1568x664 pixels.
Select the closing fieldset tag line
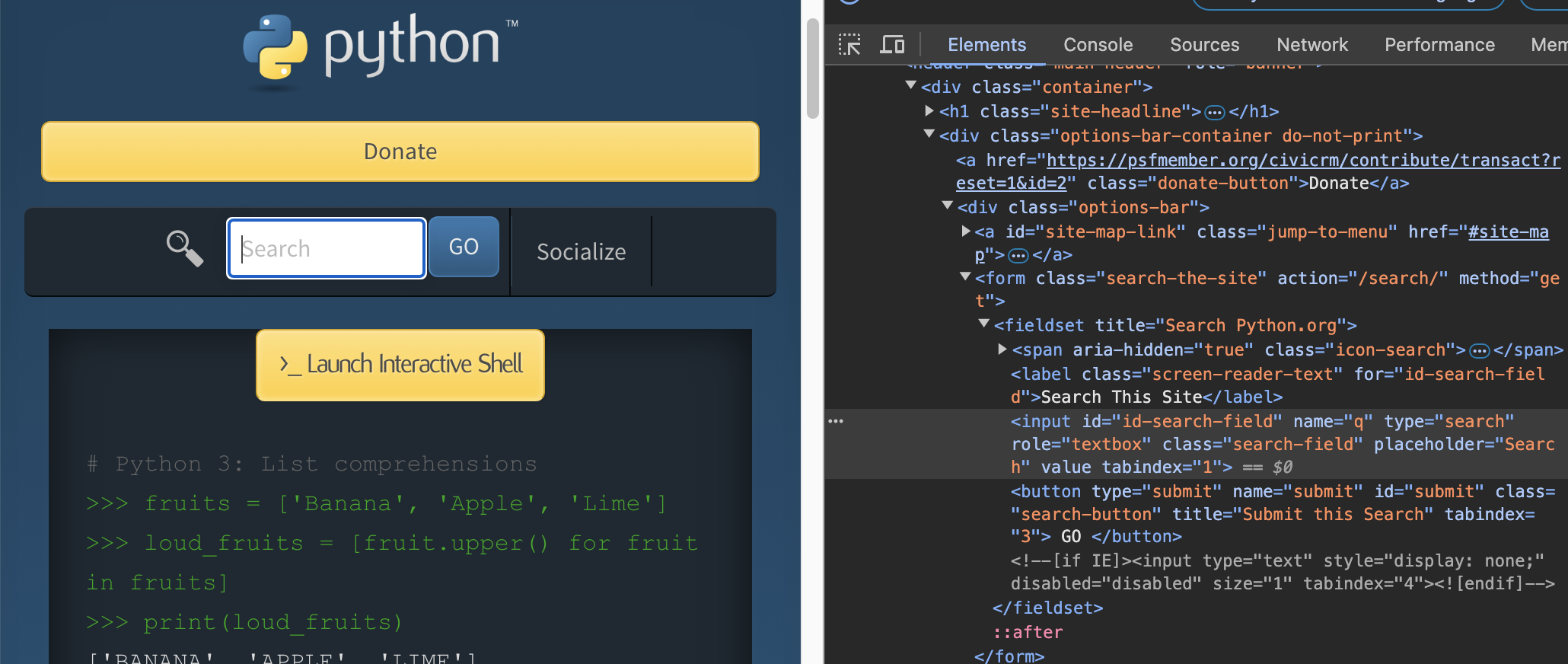point(1047,608)
